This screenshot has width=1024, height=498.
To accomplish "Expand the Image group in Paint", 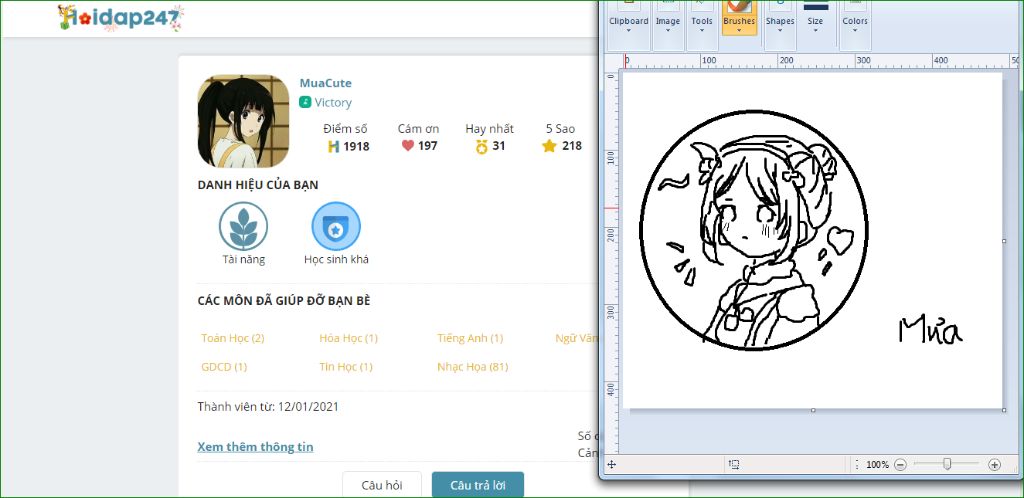I will pos(667,25).
